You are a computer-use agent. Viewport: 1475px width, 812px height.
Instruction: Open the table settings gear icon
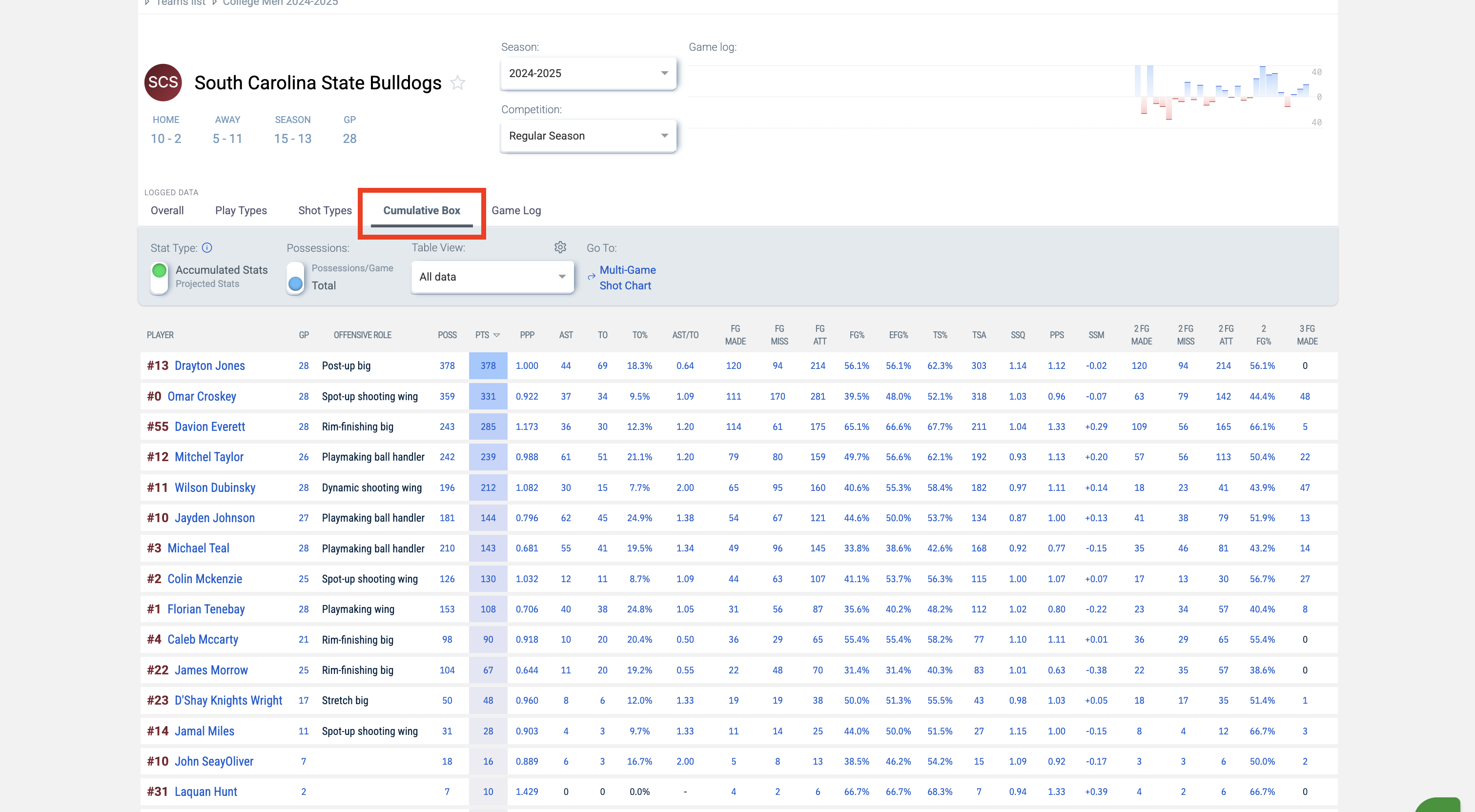[560, 247]
